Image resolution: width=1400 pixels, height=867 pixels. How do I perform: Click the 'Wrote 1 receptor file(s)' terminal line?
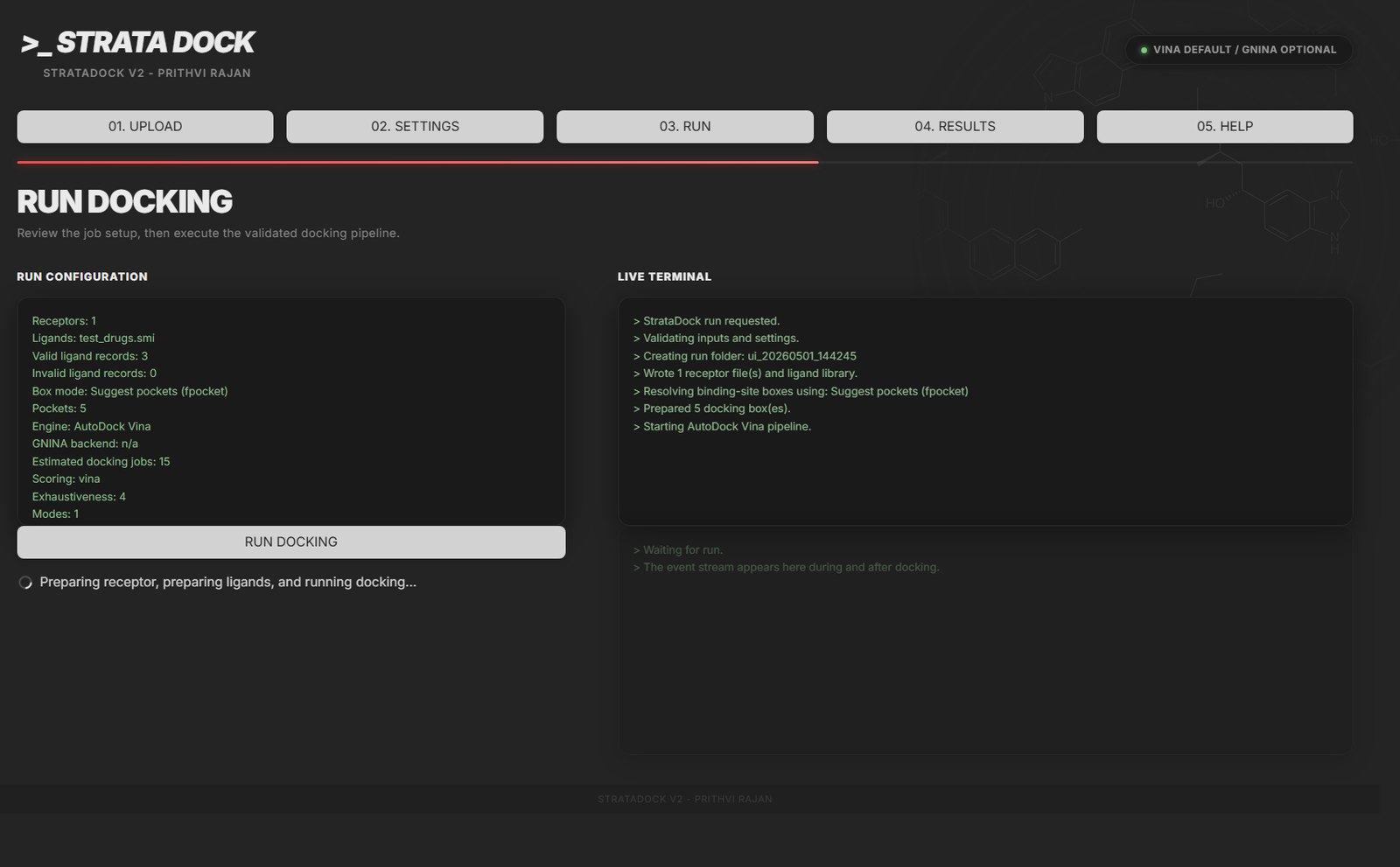pyautogui.click(x=745, y=374)
